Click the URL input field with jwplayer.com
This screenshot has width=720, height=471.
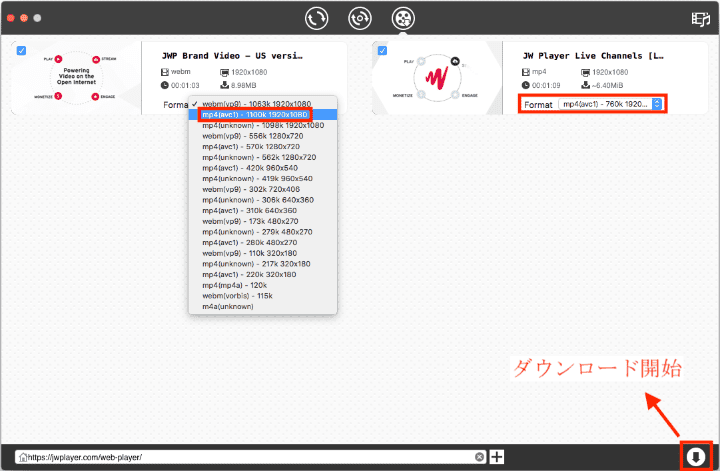click(x=250, y=457)
